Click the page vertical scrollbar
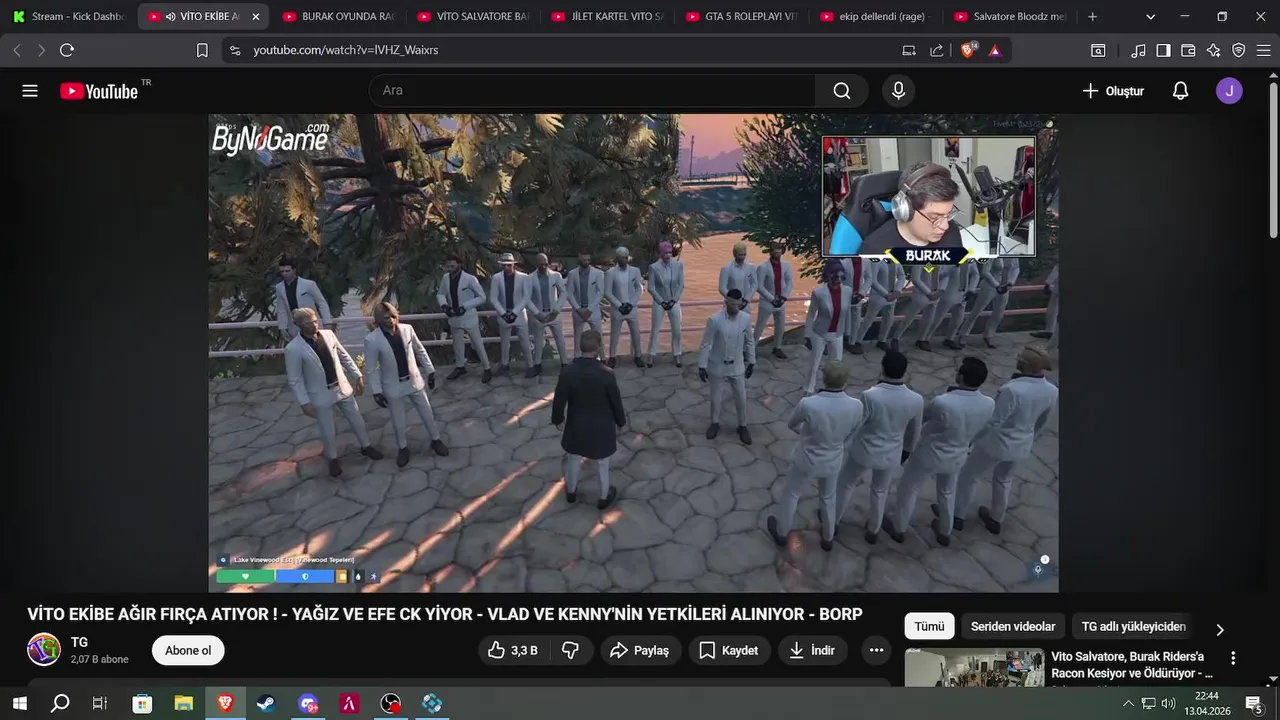The width and height of the screenshot is (1280, 720). coord(1273,160)
